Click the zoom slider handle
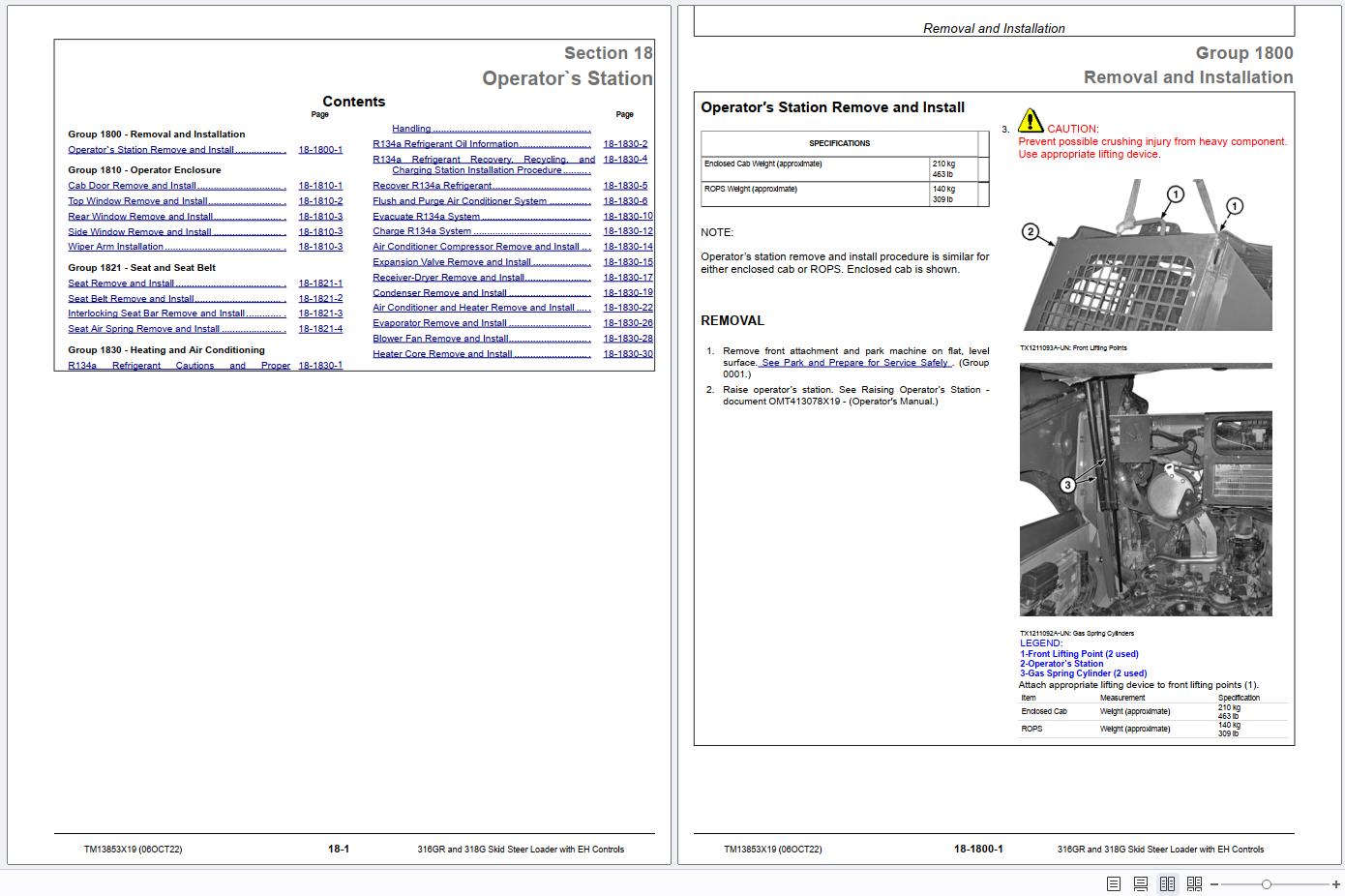The image size is (1345, 896). 1266,884
